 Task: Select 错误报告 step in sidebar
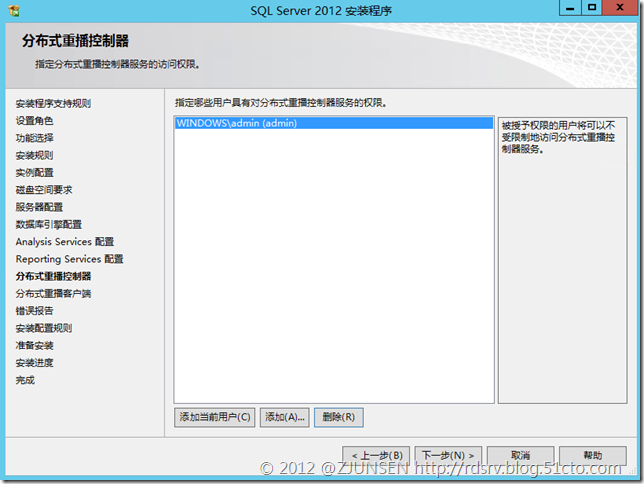point(34,311)
